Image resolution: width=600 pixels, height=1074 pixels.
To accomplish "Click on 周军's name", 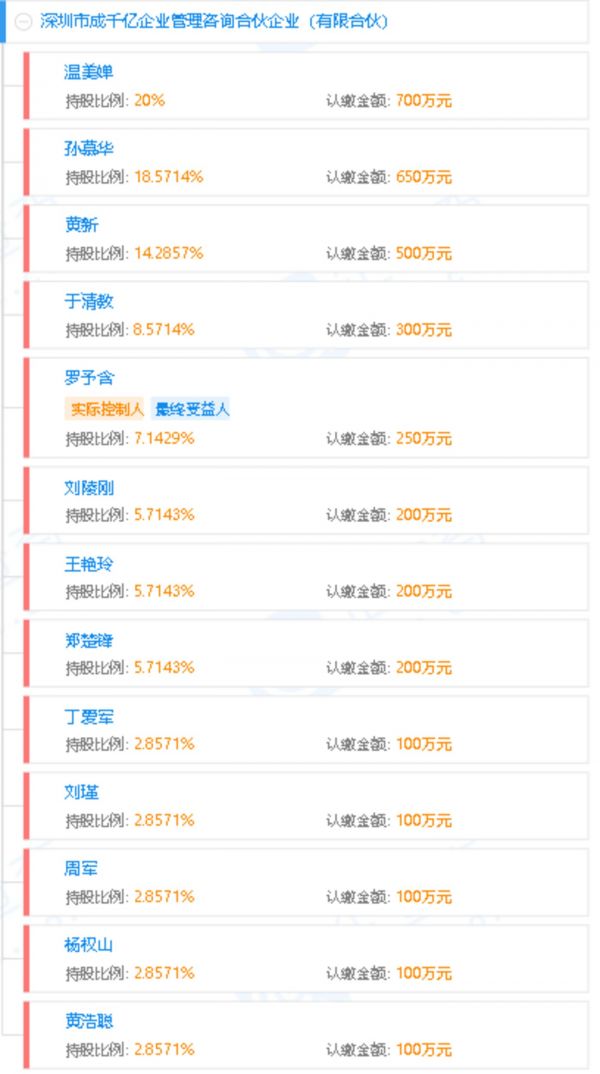I will coord(82,869).
